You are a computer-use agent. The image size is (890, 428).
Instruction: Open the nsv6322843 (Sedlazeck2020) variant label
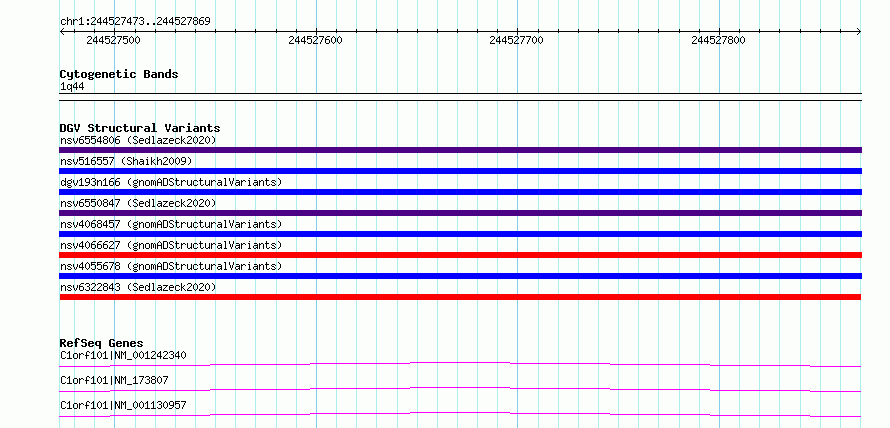coord(138,287)
